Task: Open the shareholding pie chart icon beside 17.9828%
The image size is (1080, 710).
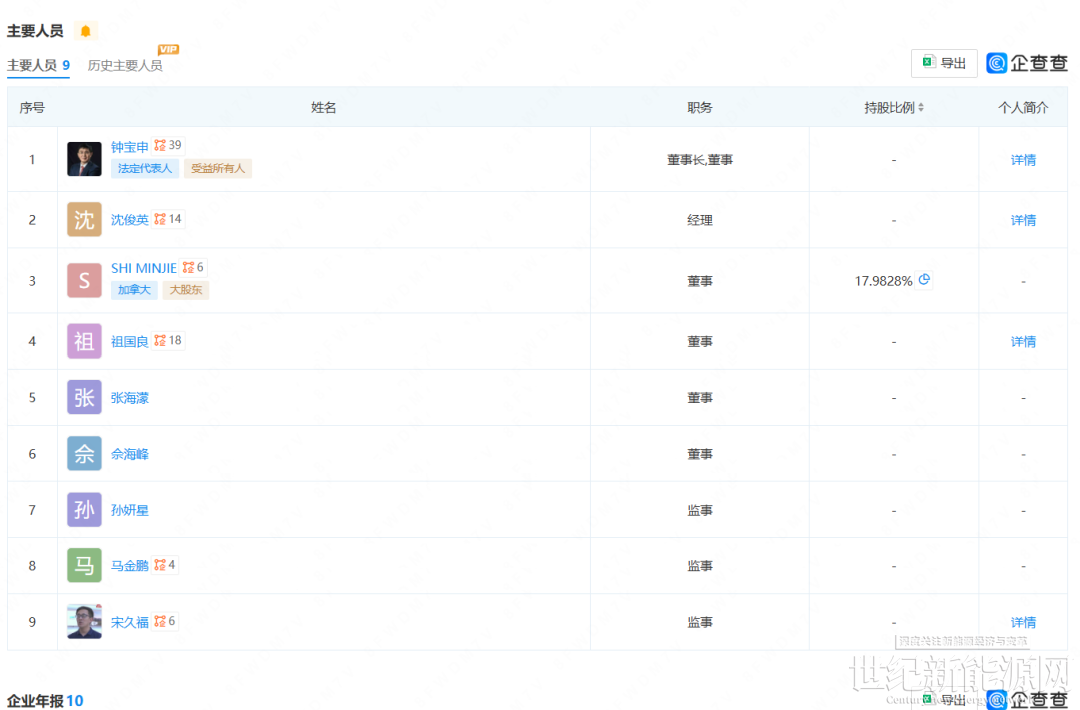Action: [924, 280]
